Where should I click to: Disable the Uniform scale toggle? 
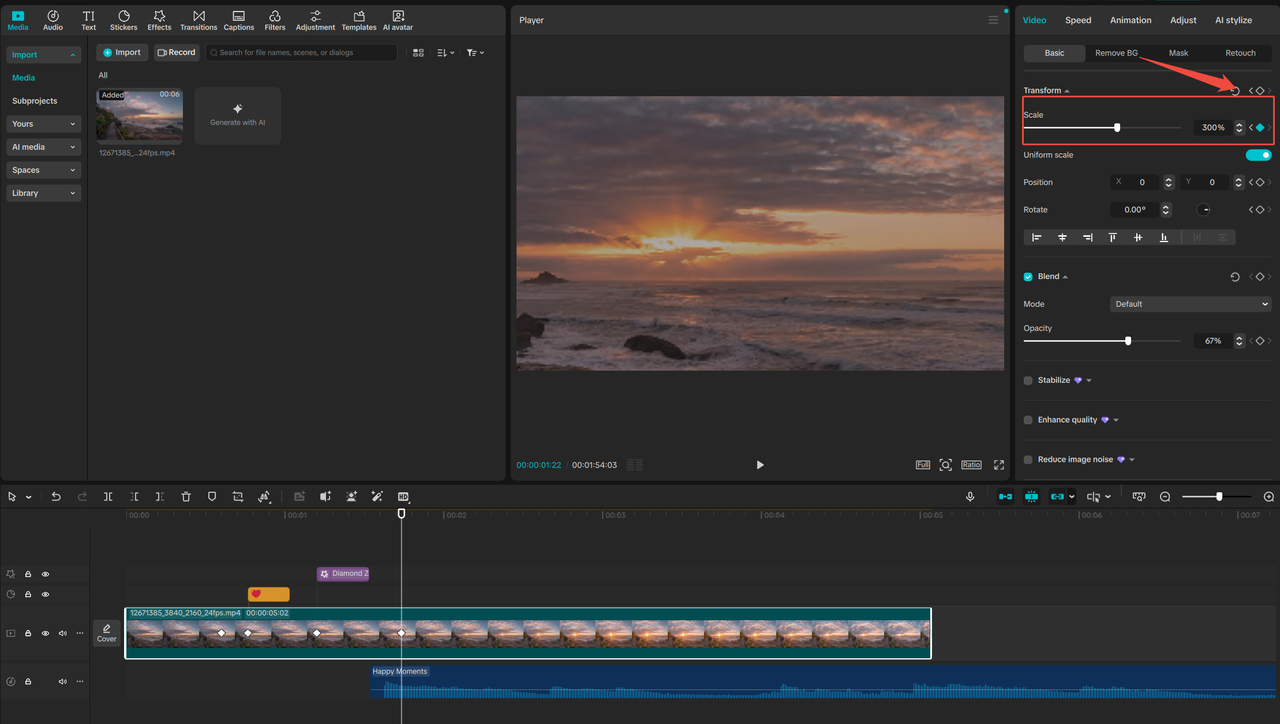[x=1258, y=155]
